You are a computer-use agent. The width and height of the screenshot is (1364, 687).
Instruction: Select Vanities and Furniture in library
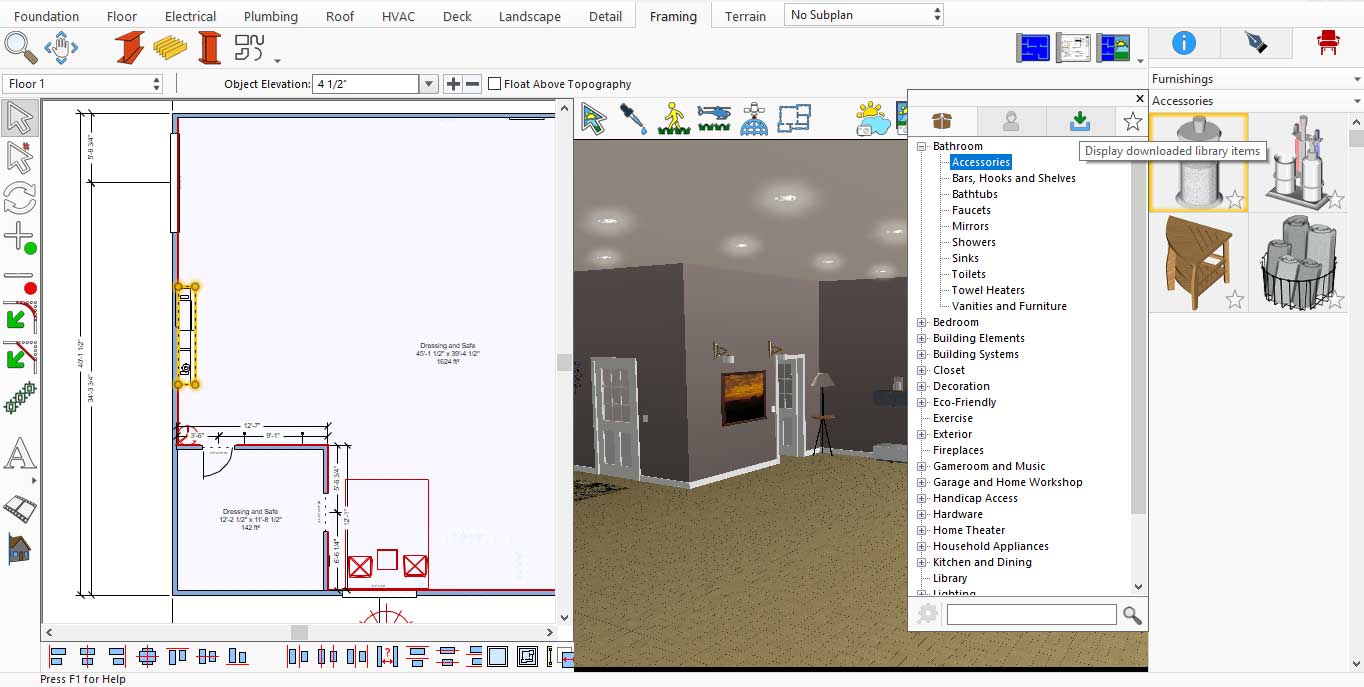[x=1008, y=306]
